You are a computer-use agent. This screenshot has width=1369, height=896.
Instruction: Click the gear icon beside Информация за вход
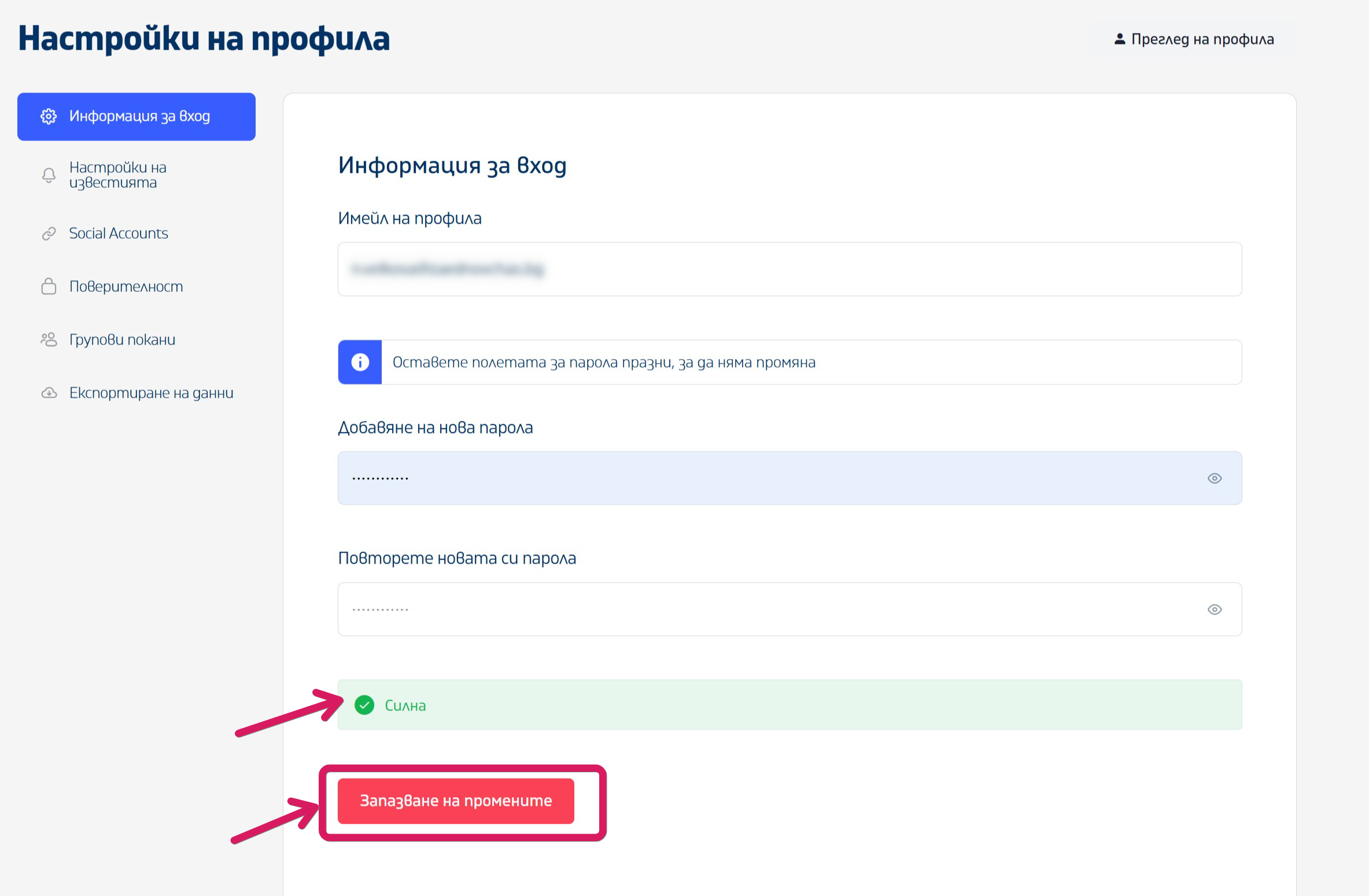(49, 116)
